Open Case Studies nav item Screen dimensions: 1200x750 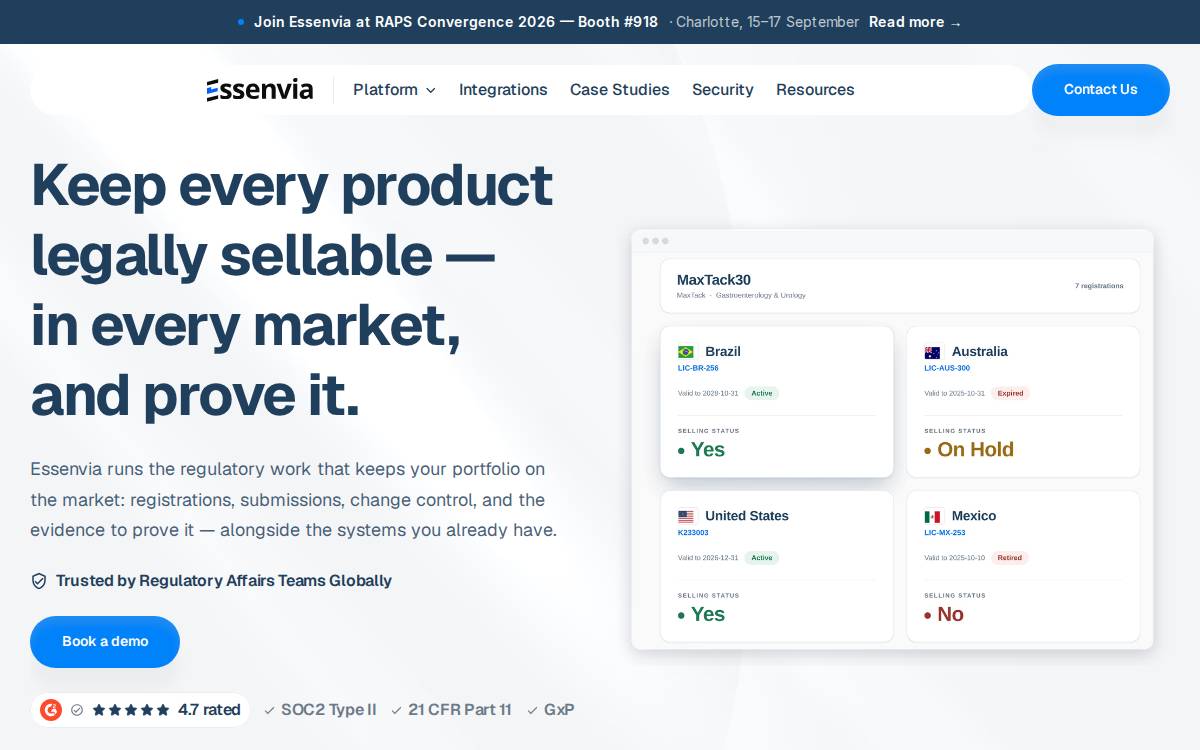620,90
